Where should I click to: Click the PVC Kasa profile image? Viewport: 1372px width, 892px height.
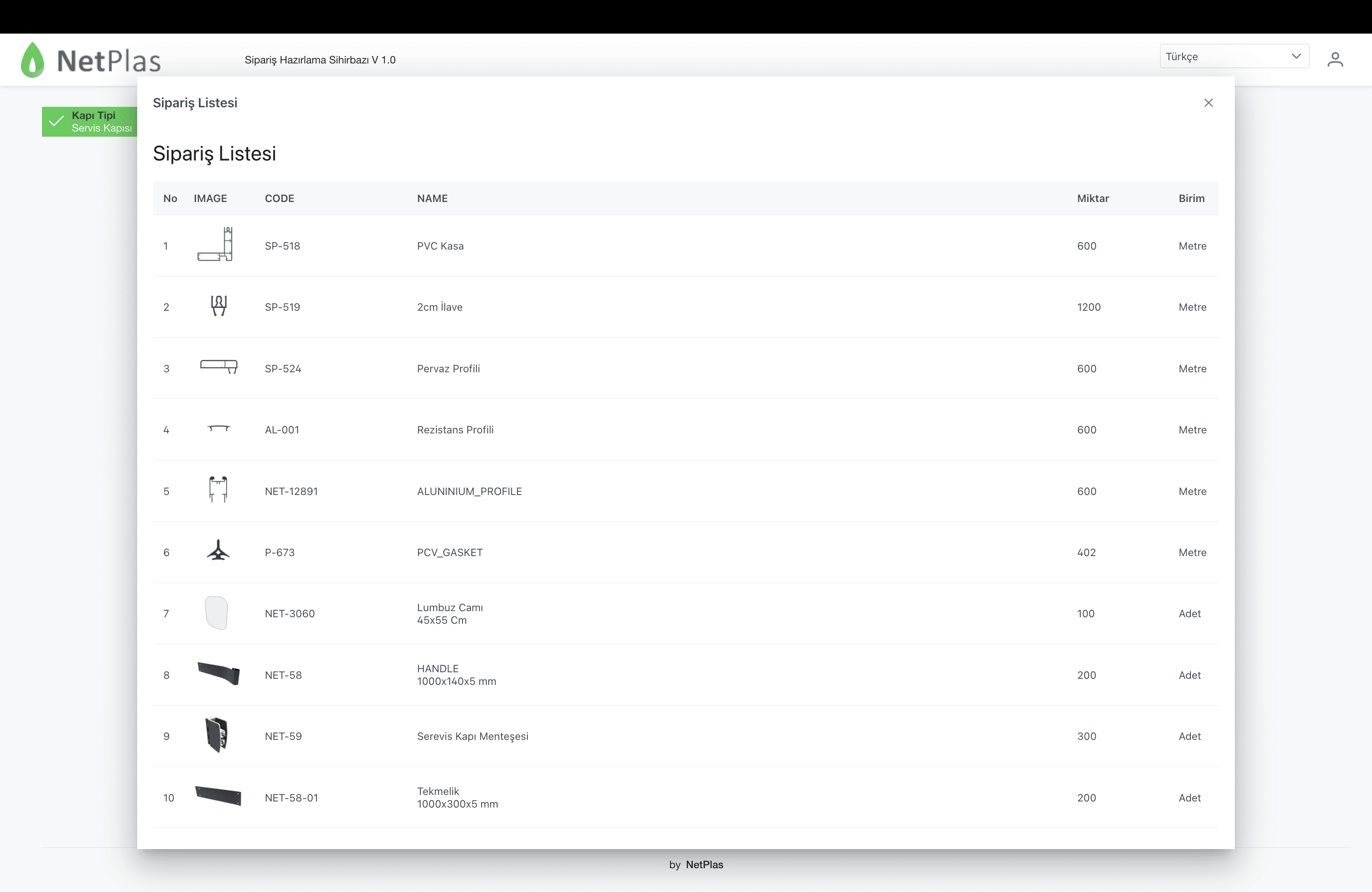coord(216,245)
